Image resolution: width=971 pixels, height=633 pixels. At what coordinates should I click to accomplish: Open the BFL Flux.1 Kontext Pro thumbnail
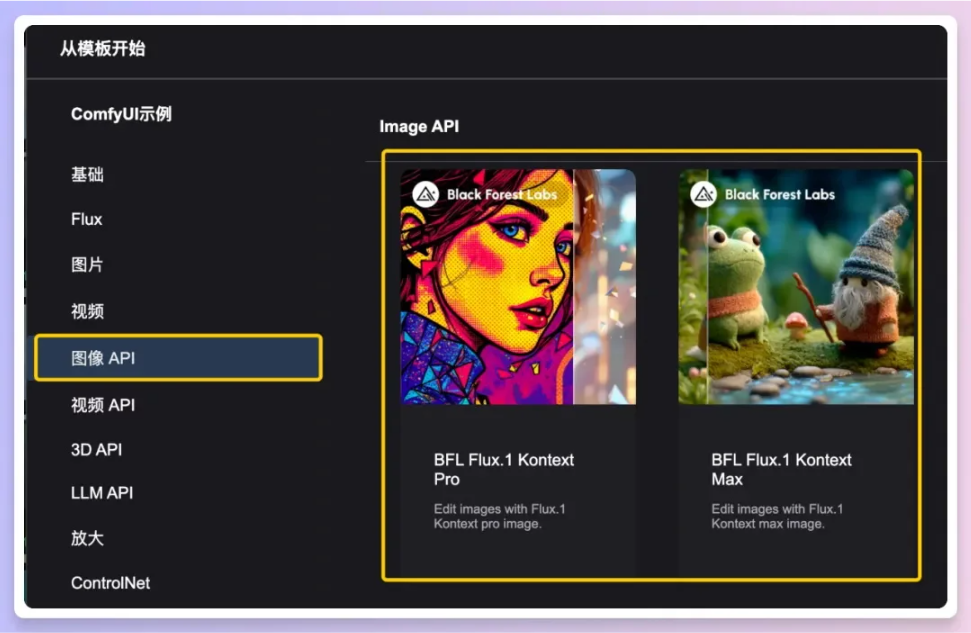tap(518, 287)
